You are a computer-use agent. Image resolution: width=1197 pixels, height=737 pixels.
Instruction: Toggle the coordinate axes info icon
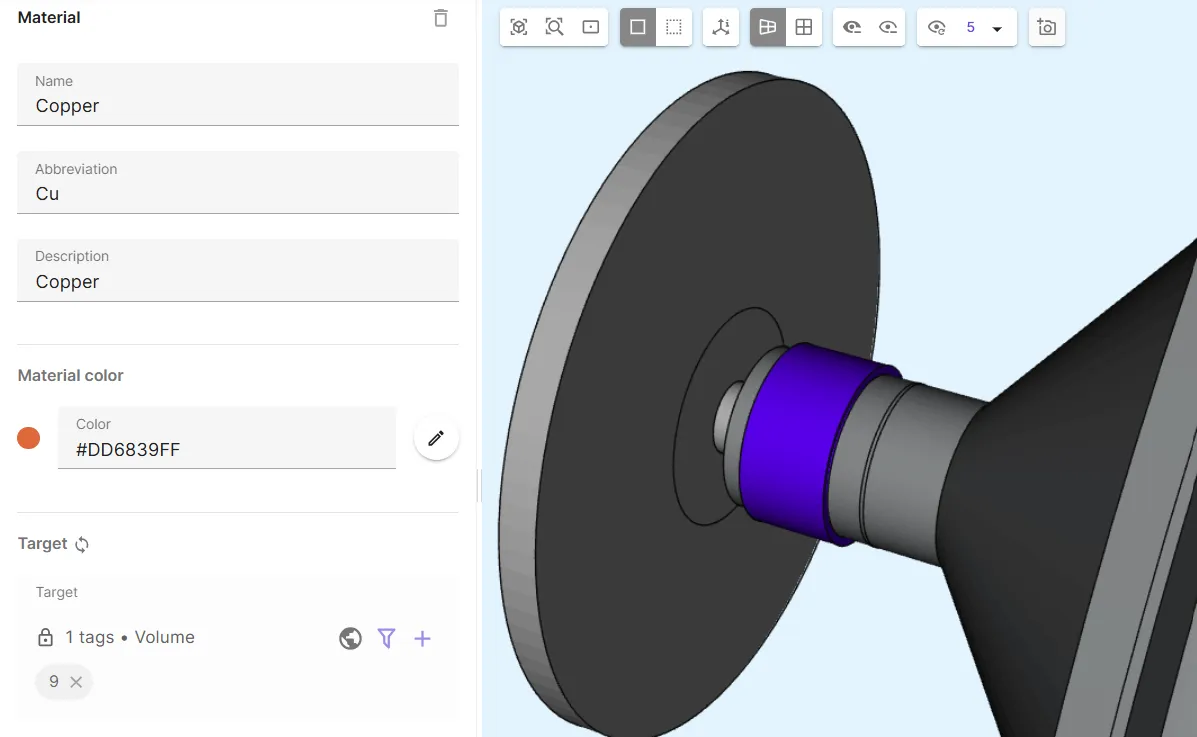[x=721, y=27]
